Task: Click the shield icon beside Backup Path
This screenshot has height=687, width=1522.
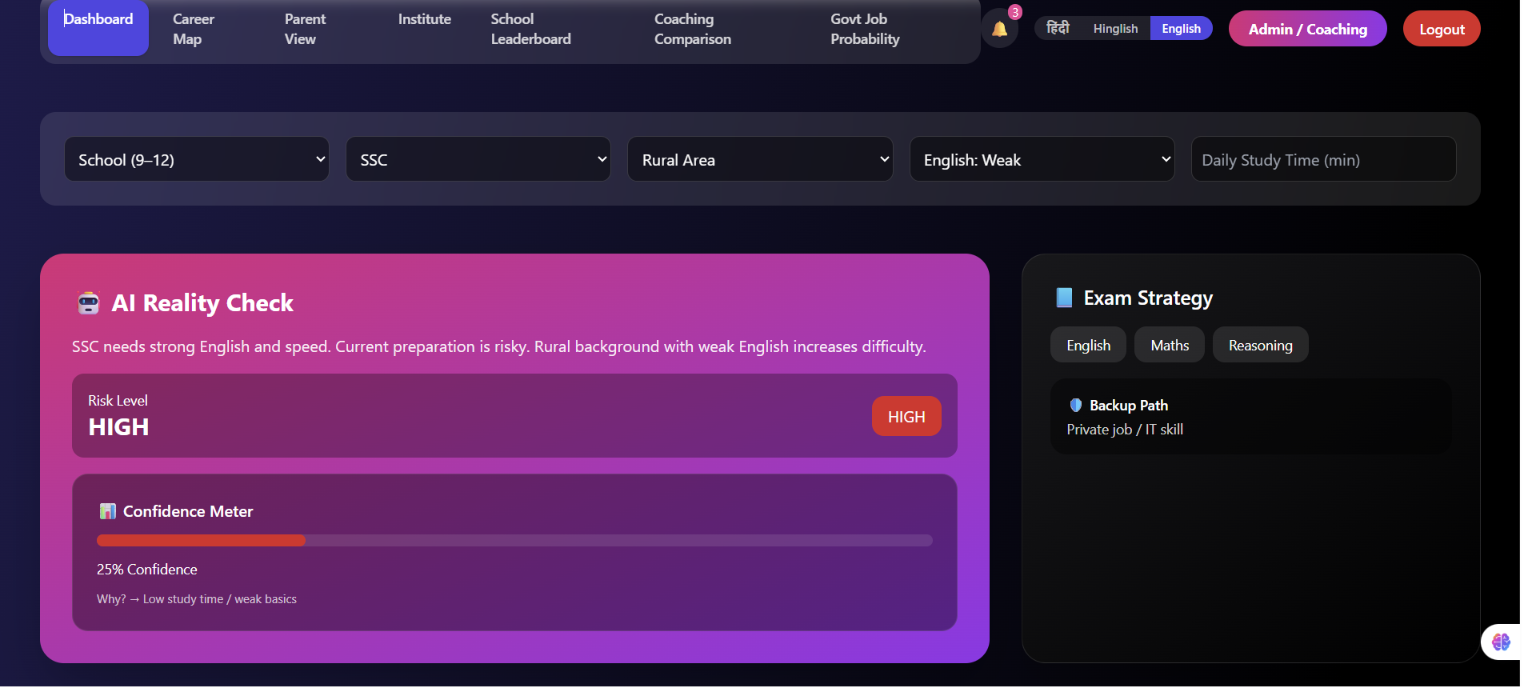Action: pos(1076,405)
